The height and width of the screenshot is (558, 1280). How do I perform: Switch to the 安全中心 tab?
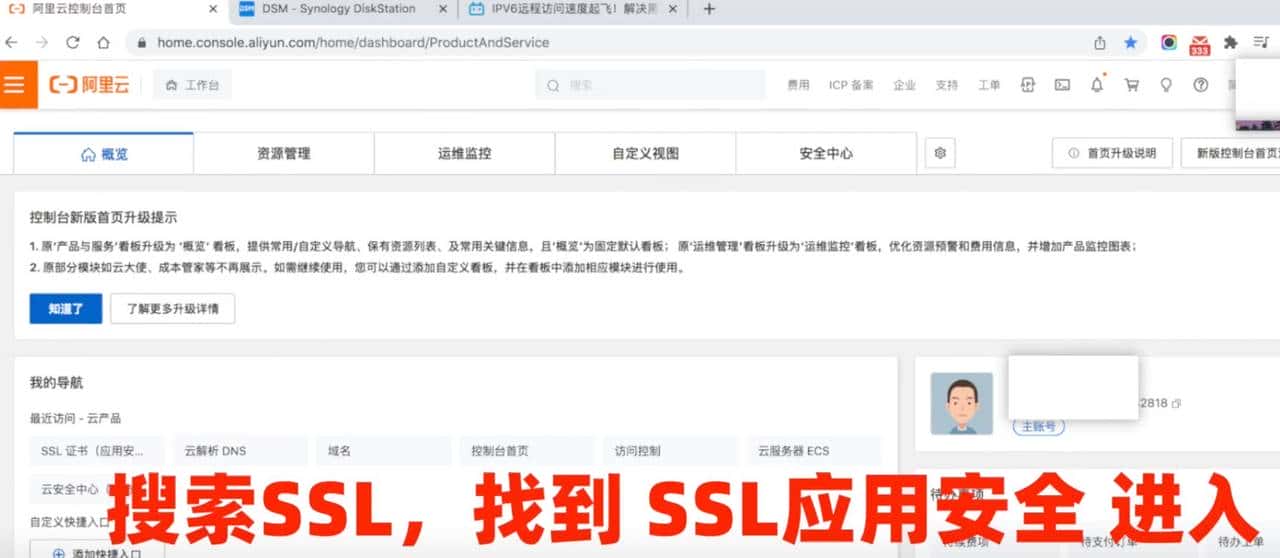pyautogui.click(x=826, y=154)
